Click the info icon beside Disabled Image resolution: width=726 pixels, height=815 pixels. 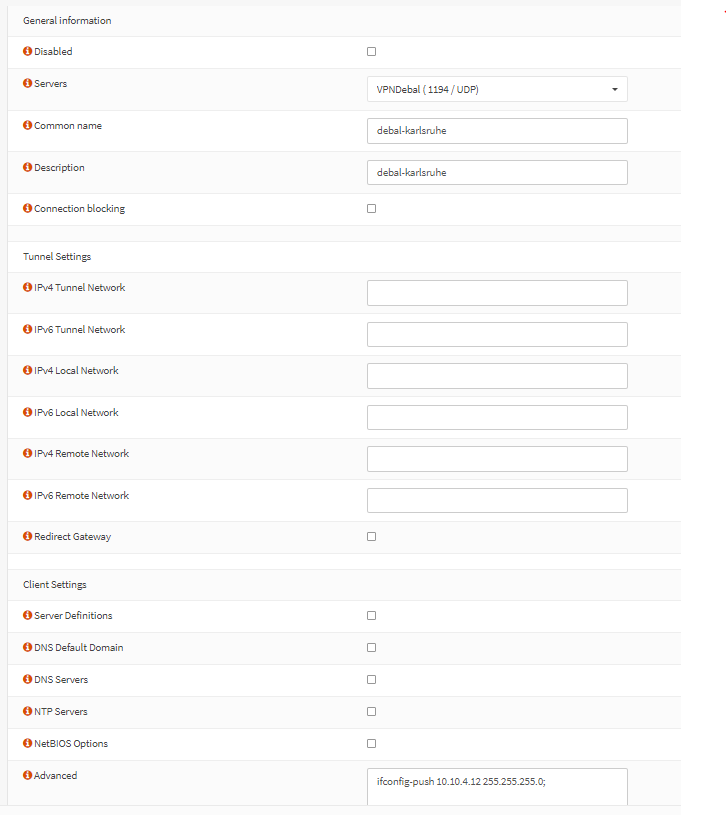[26, 51]
